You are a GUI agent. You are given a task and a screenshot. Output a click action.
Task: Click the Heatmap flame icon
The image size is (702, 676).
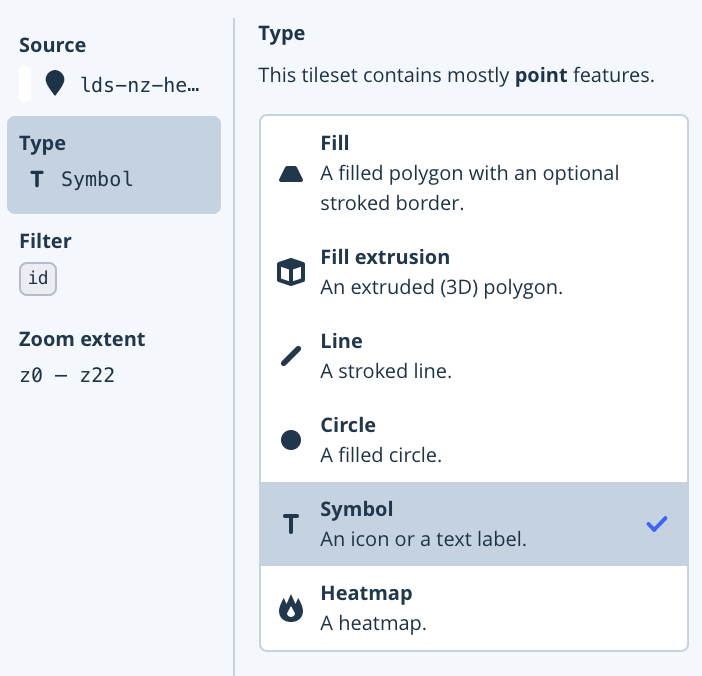pos(291,608)
